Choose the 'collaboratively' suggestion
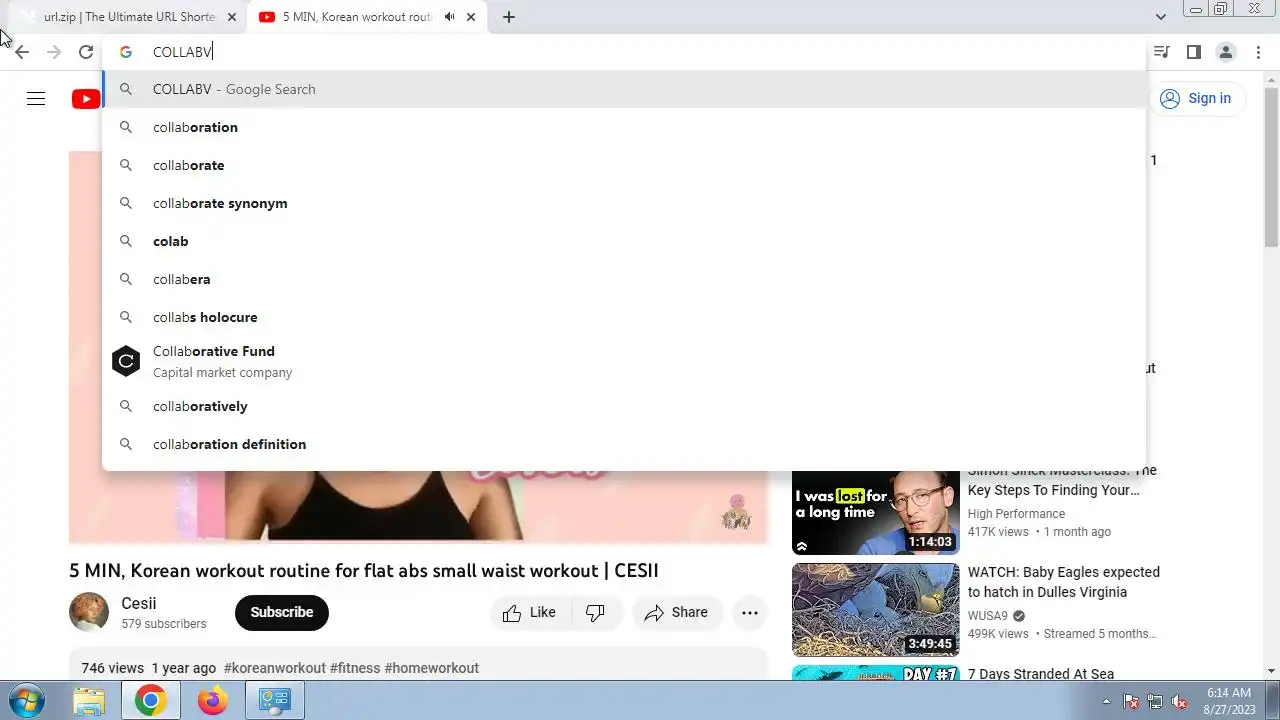Screen dimensions: 1280x720 [624, 406]
